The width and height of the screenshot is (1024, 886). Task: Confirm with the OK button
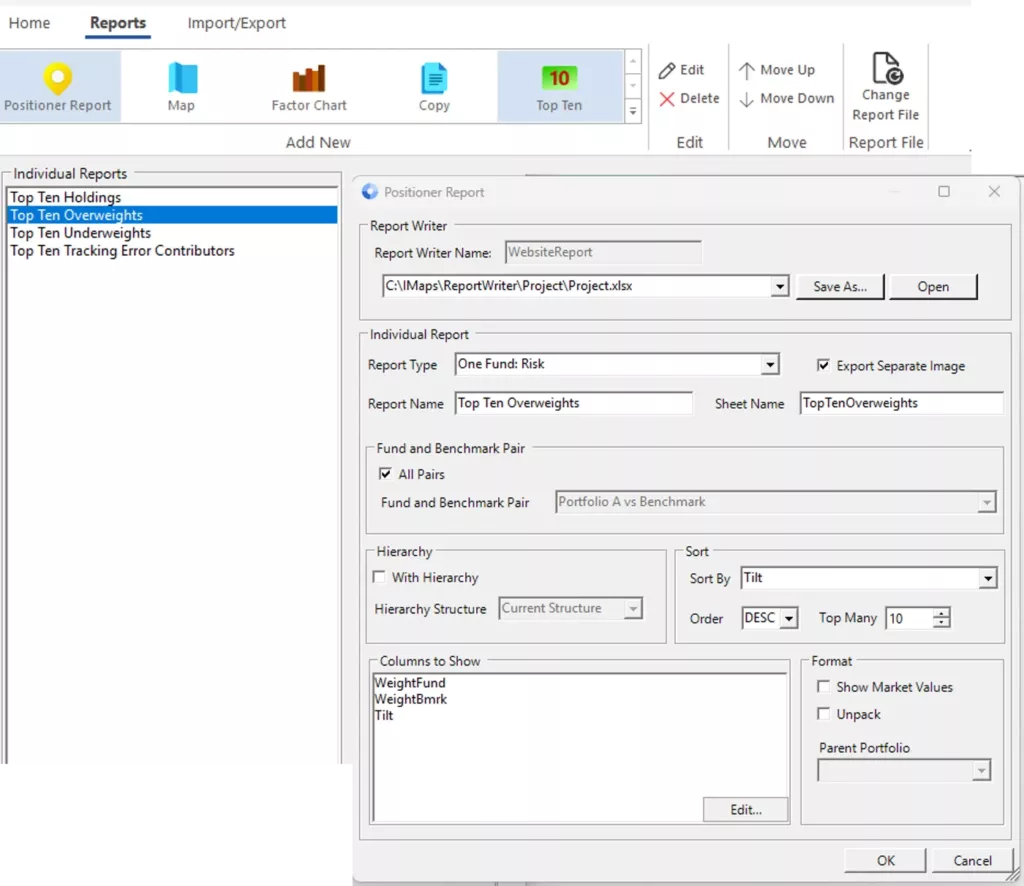[886, 861]
